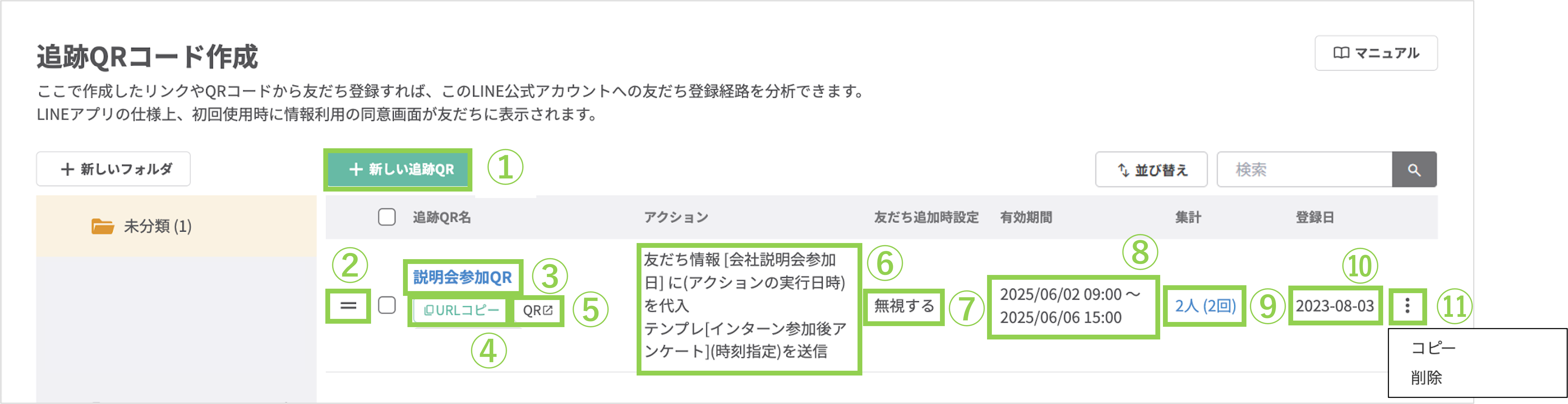This screenshot has height=404, width=1568.
Task: Click the drag handle icon on 説明会参加QR row
Action: 348,305
